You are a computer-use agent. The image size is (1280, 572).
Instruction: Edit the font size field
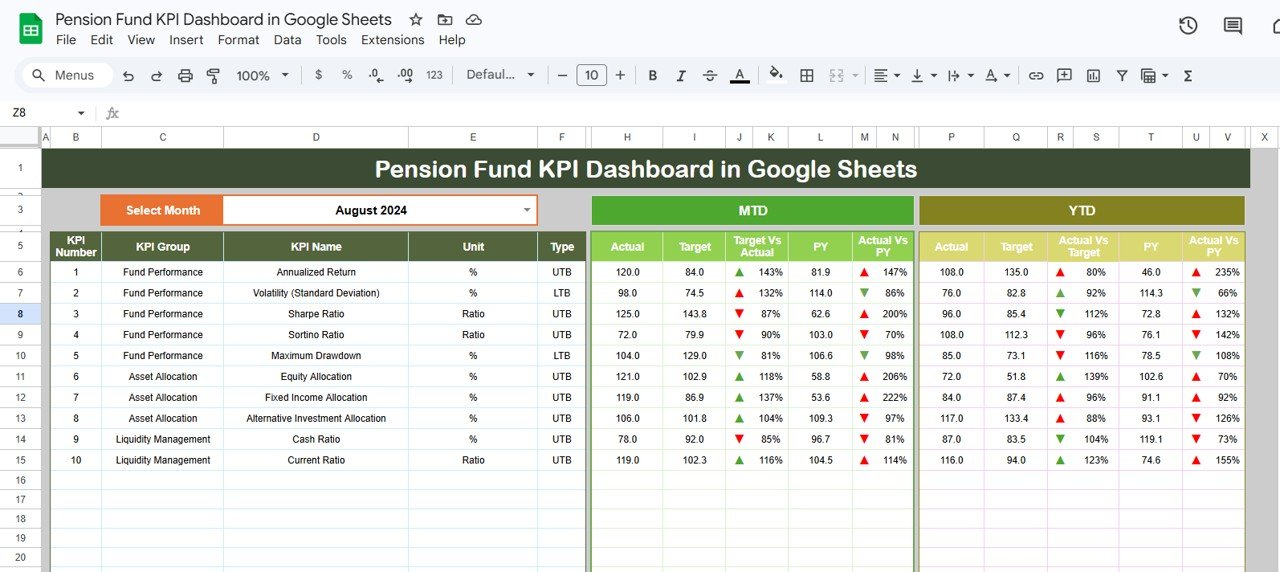(591, 75)
